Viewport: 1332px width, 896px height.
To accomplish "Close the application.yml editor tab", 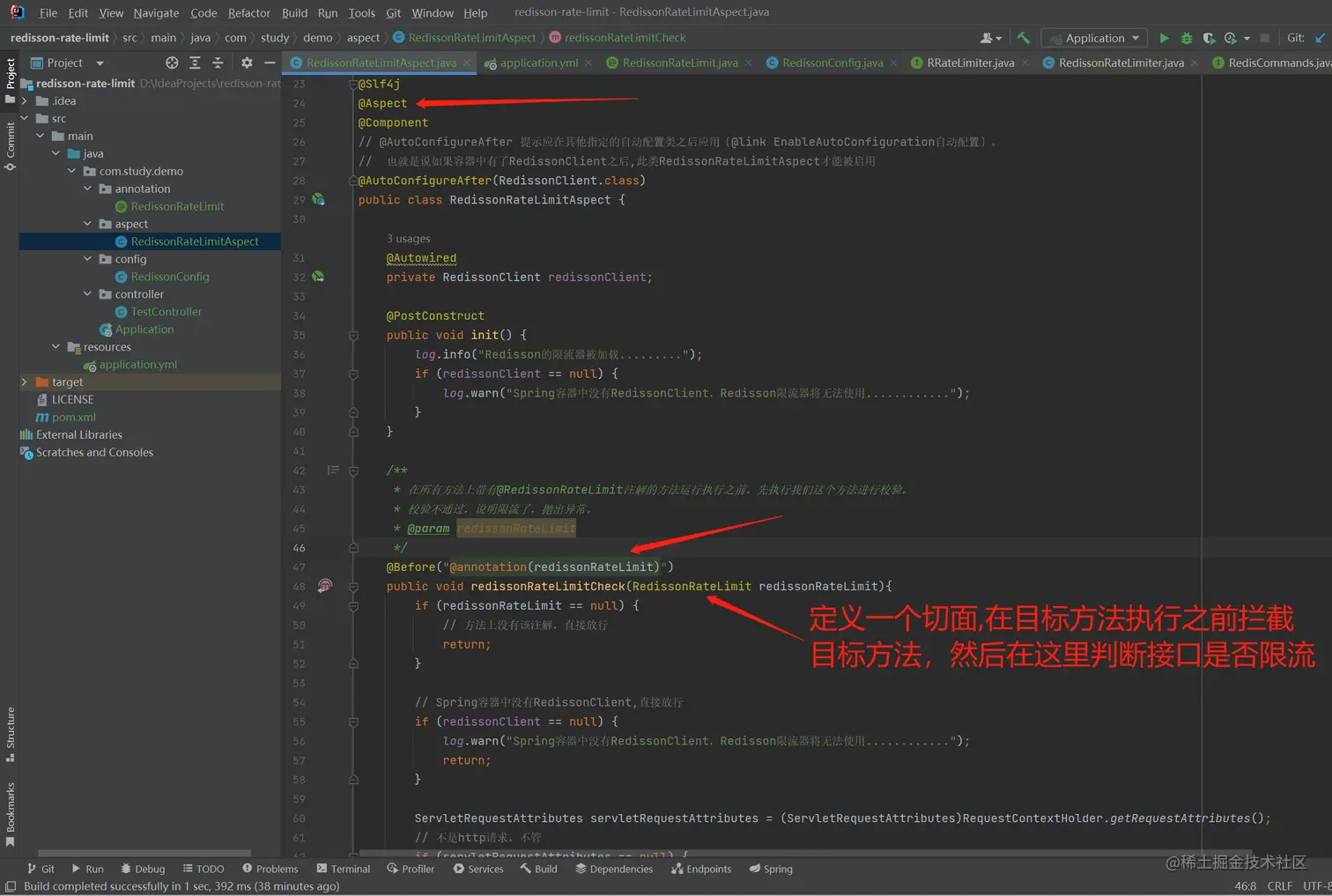I will (x=588, y=63).
